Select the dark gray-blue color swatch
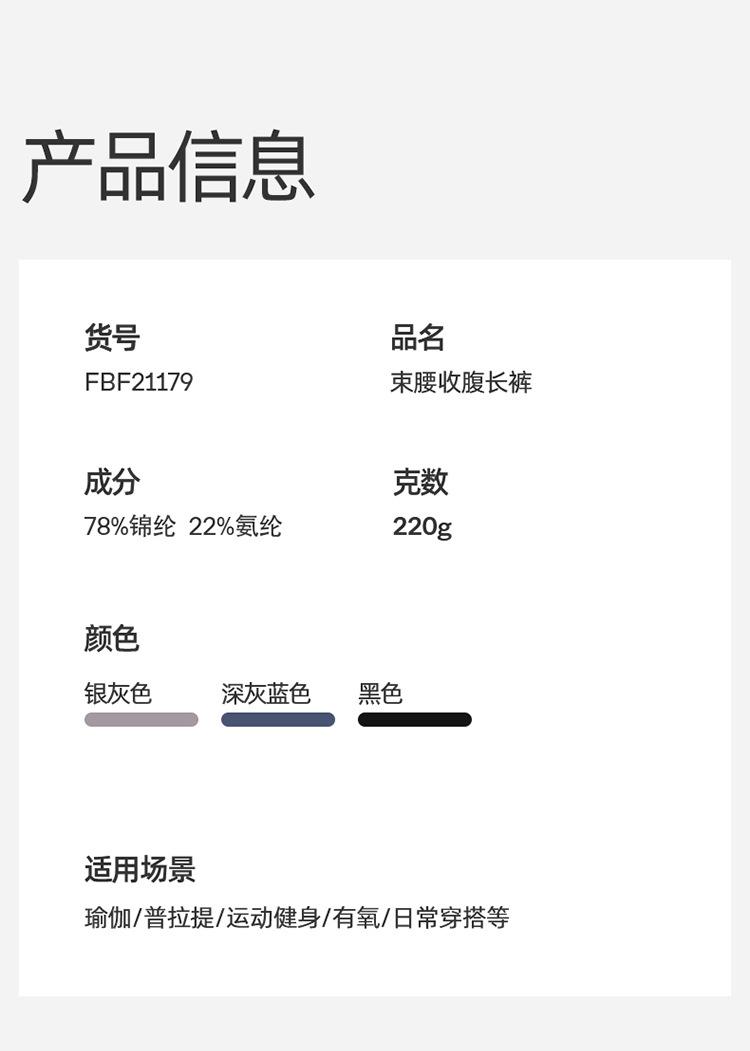Screen dimensions: 750x1051 278,720
